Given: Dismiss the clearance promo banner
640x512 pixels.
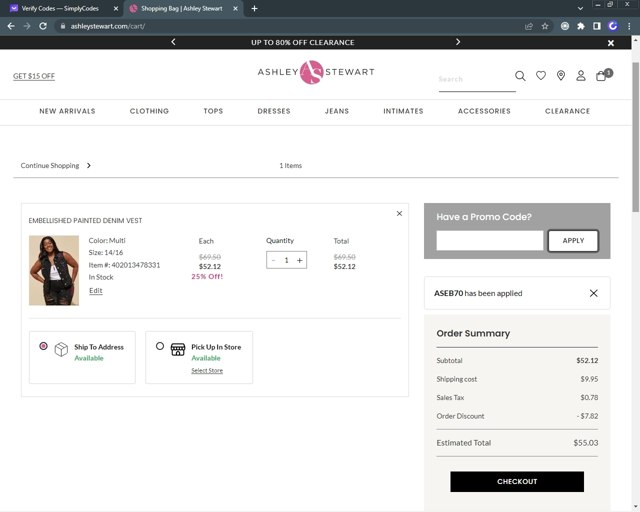Looking at the screenshot, I should pos(611,43).
